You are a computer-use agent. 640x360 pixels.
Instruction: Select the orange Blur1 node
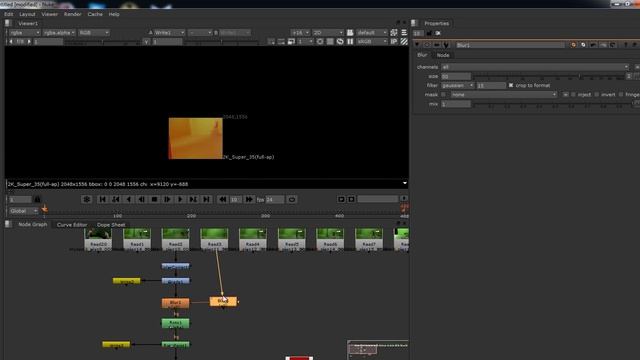[176, 303]
